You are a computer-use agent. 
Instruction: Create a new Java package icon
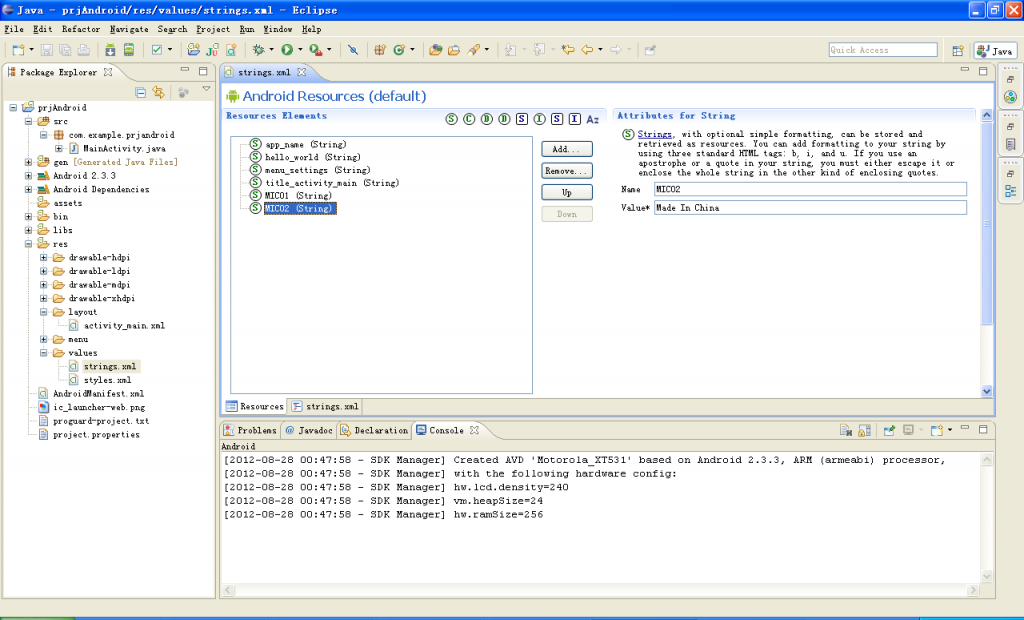(x=380, y=50)
